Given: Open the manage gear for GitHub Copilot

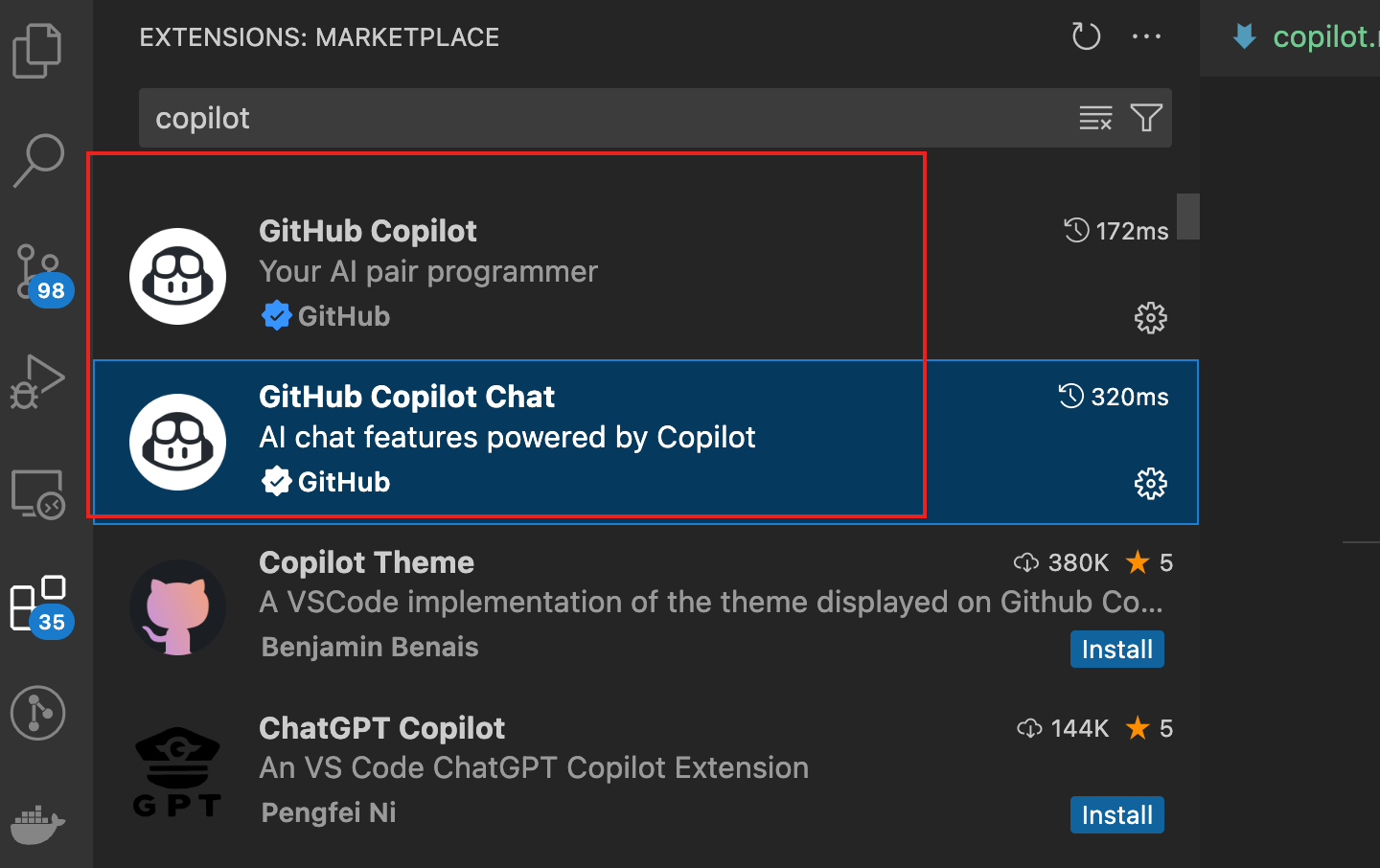Looking at the screenshot, I should tap(1150, 318).
